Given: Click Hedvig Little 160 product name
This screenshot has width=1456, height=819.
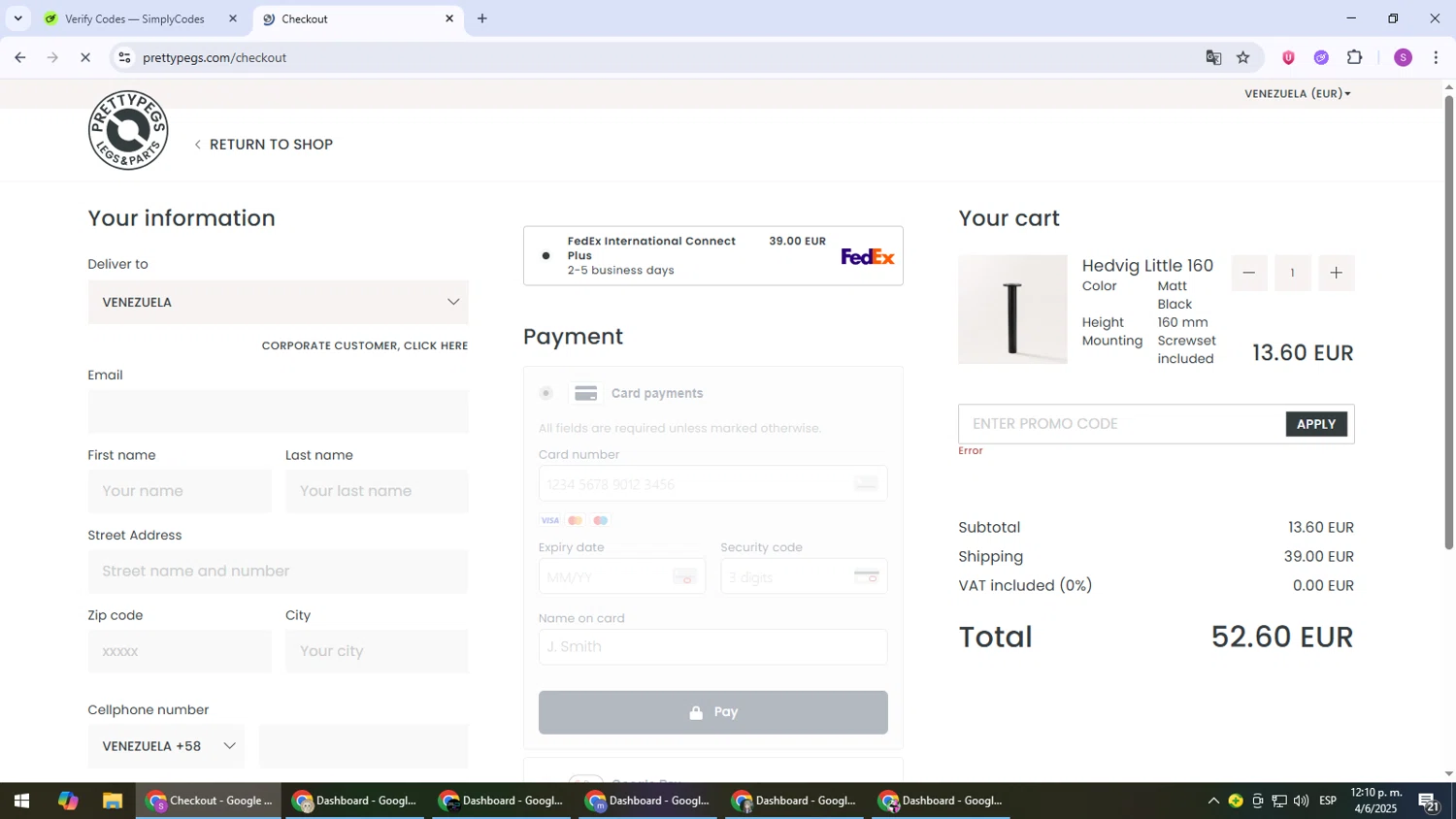Looking at the screenshot, I should coord(1147,265).
